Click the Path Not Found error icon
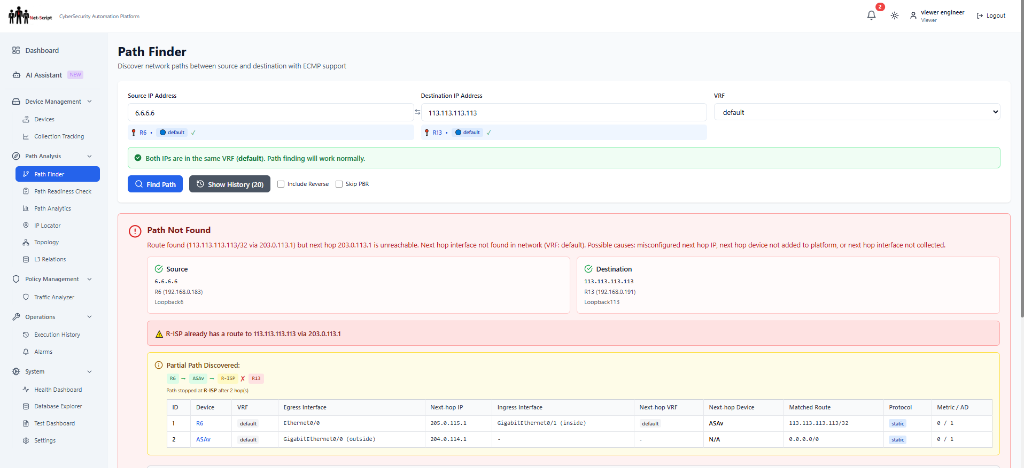Screen dimensions: 1024x468 [135, 230]
